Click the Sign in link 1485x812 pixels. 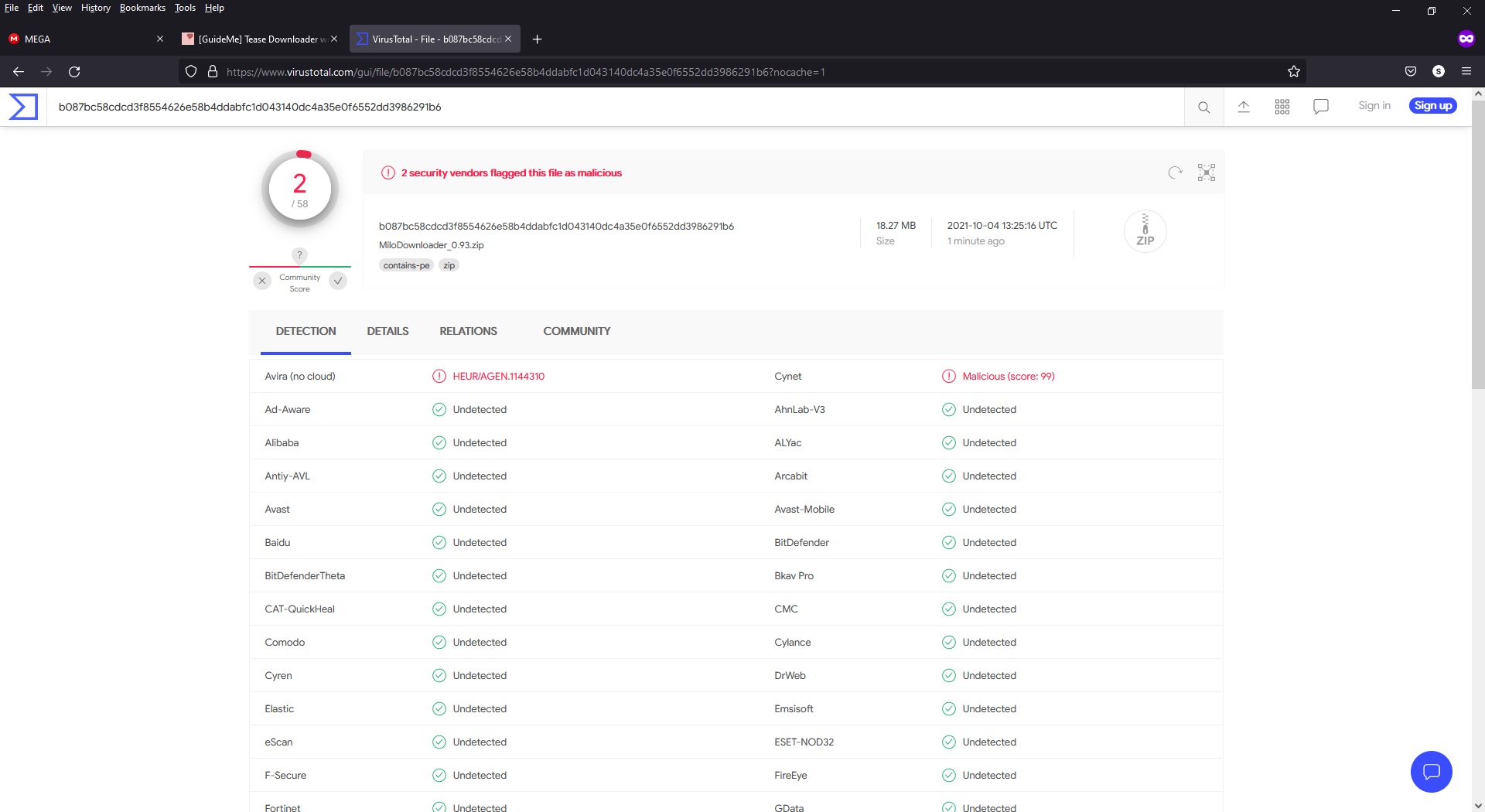1374,106
